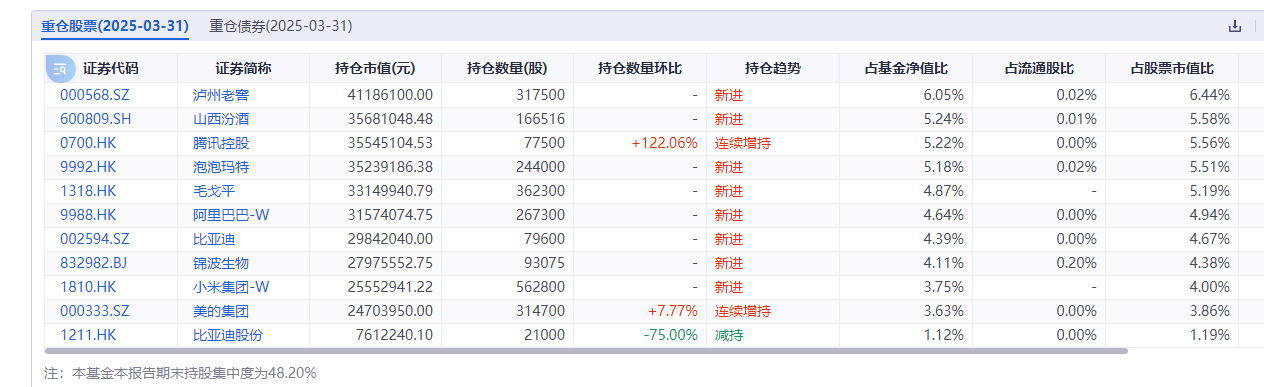1264x387 pixels.
Task: Select the 重仓股票(2025-03-31) tab
Action: (115, 26)
